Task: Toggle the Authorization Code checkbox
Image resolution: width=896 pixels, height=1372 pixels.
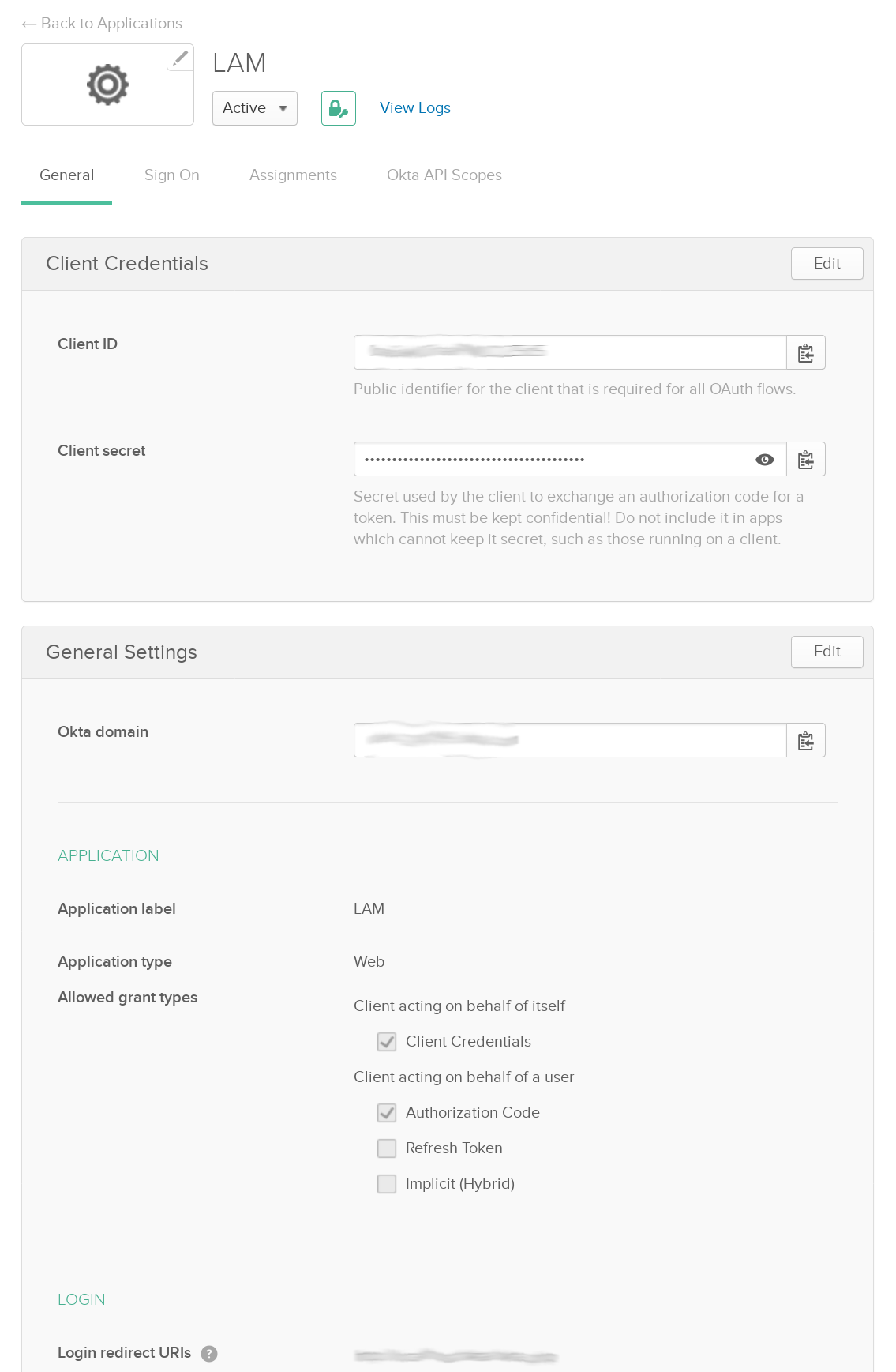Action: 387,1113
